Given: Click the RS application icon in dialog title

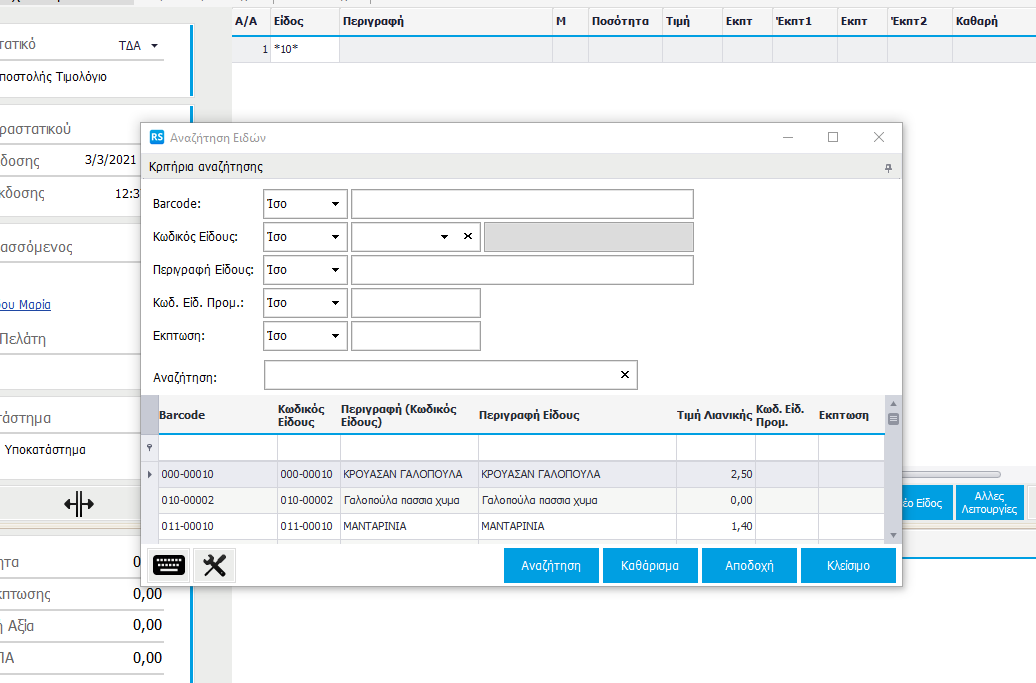Looking at the screenshot, I should (x=157, y=138).
